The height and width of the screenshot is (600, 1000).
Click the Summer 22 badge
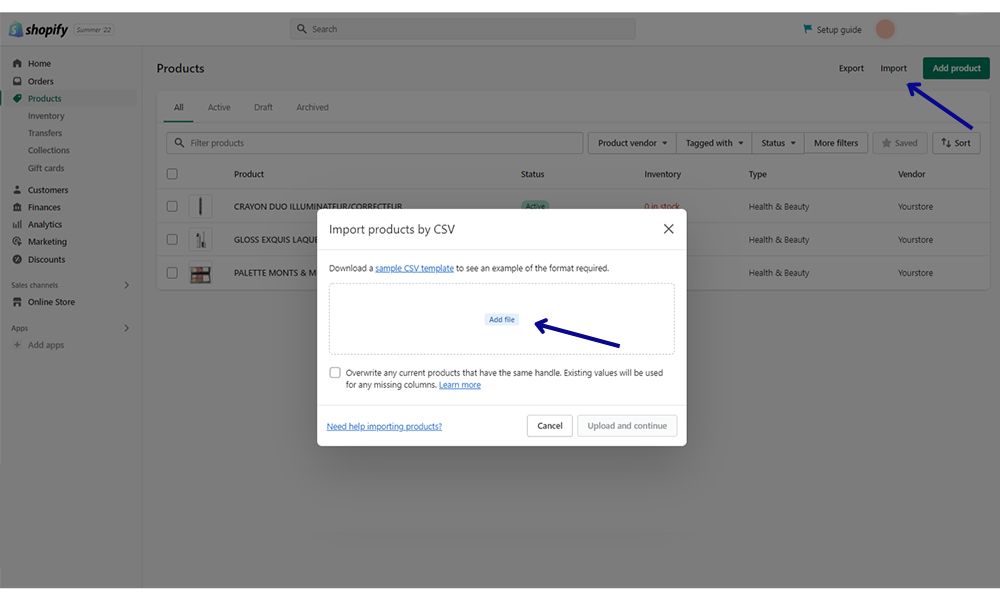coord(94,29)
